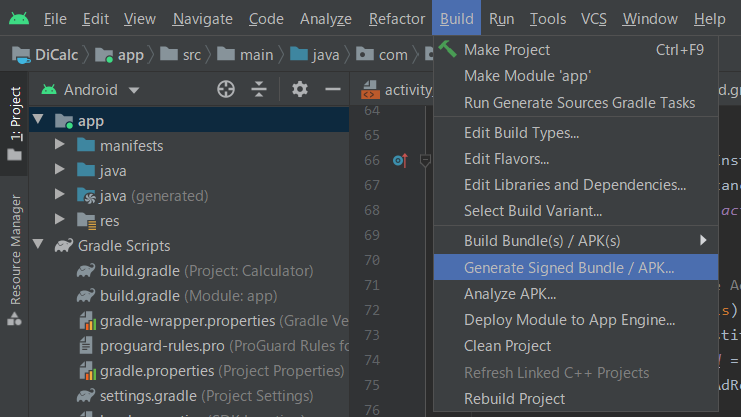This screenshot has width=741, height=417.
Task: Click the activity XML file tab icon
Action: pyautogui.click(x=370, y=89)
